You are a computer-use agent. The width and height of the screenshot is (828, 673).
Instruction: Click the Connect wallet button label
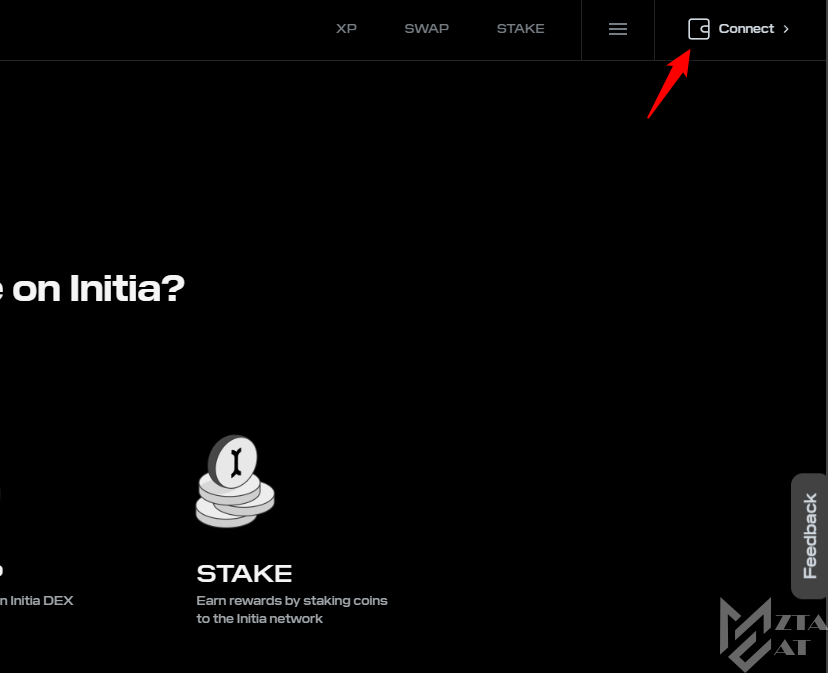pyautogui.click(x=746, y=29)
